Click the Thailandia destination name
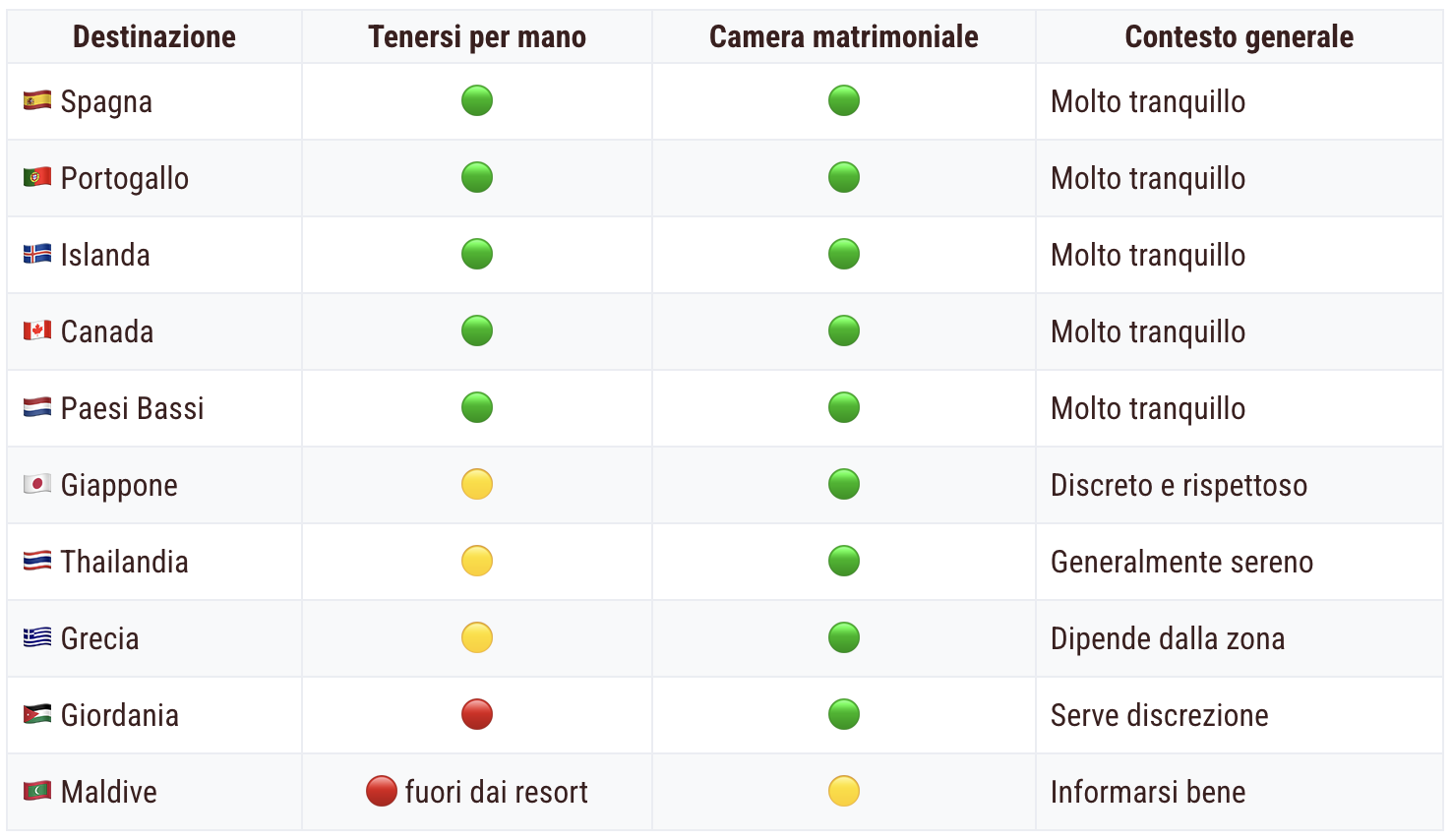Screen dimensions: 1452x840 tap(125, 562)
